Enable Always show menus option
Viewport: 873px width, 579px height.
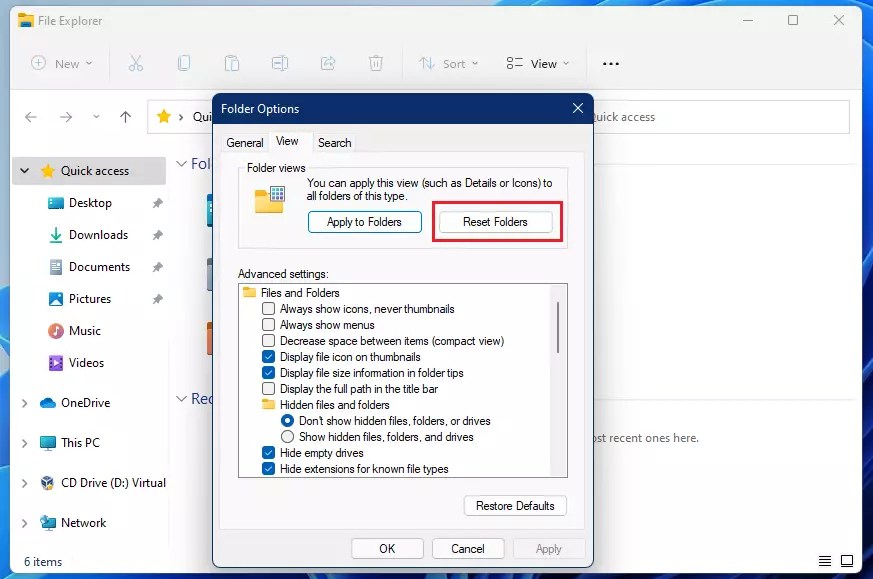click(268, 324)
